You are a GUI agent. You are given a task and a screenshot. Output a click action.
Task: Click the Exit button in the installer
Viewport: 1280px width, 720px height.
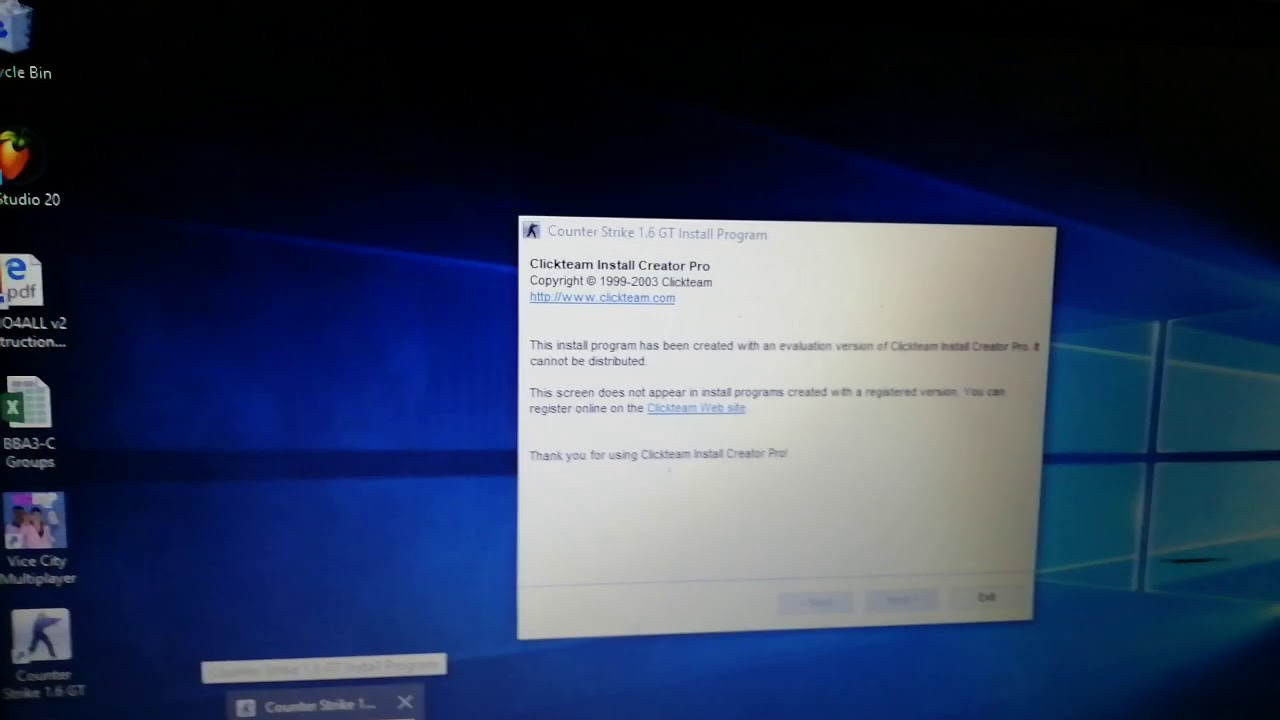[986, 597]
